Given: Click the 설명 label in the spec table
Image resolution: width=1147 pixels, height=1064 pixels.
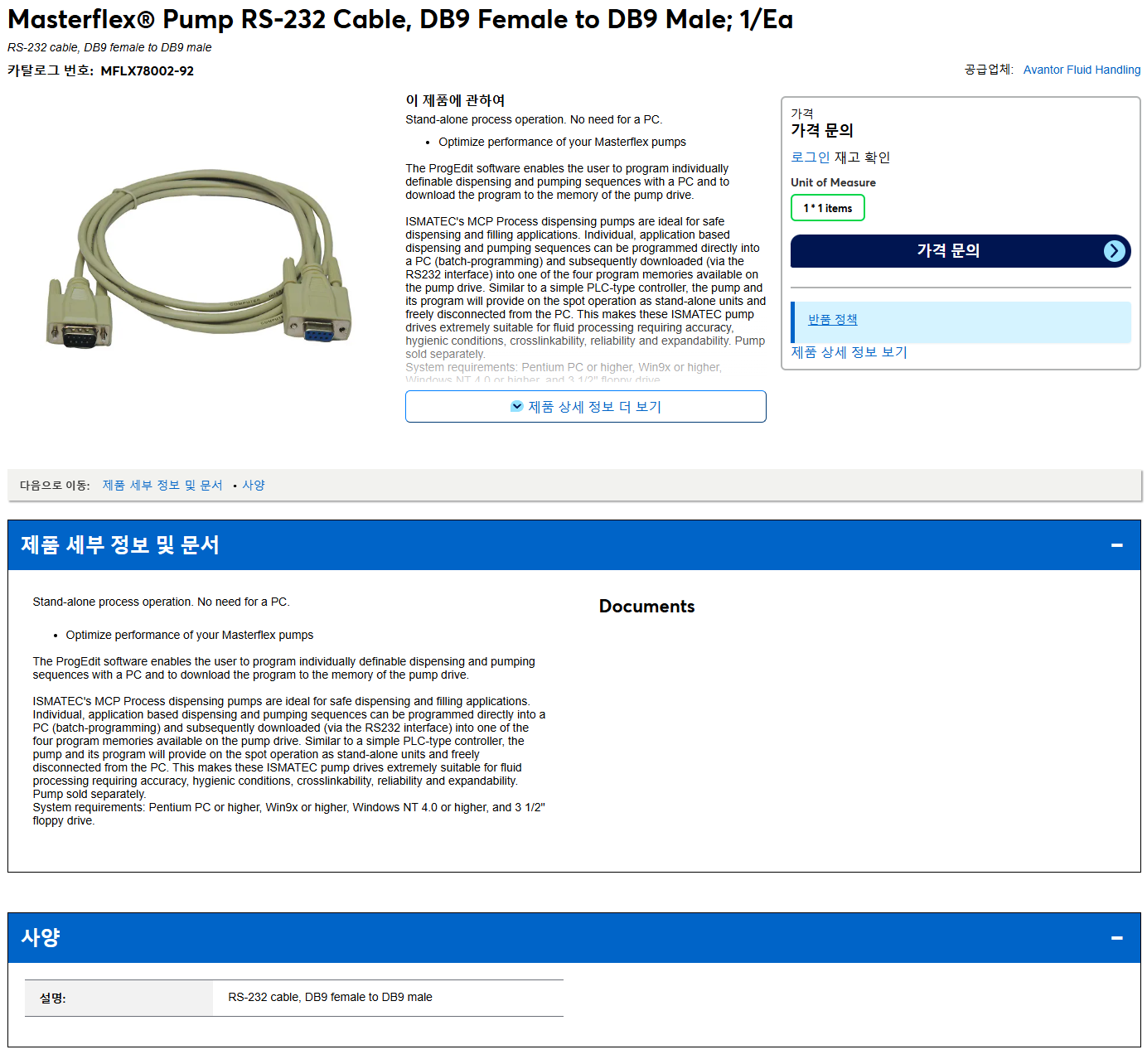Looking at the screenshot, I should pyautogui.click(x=53, y=999).
